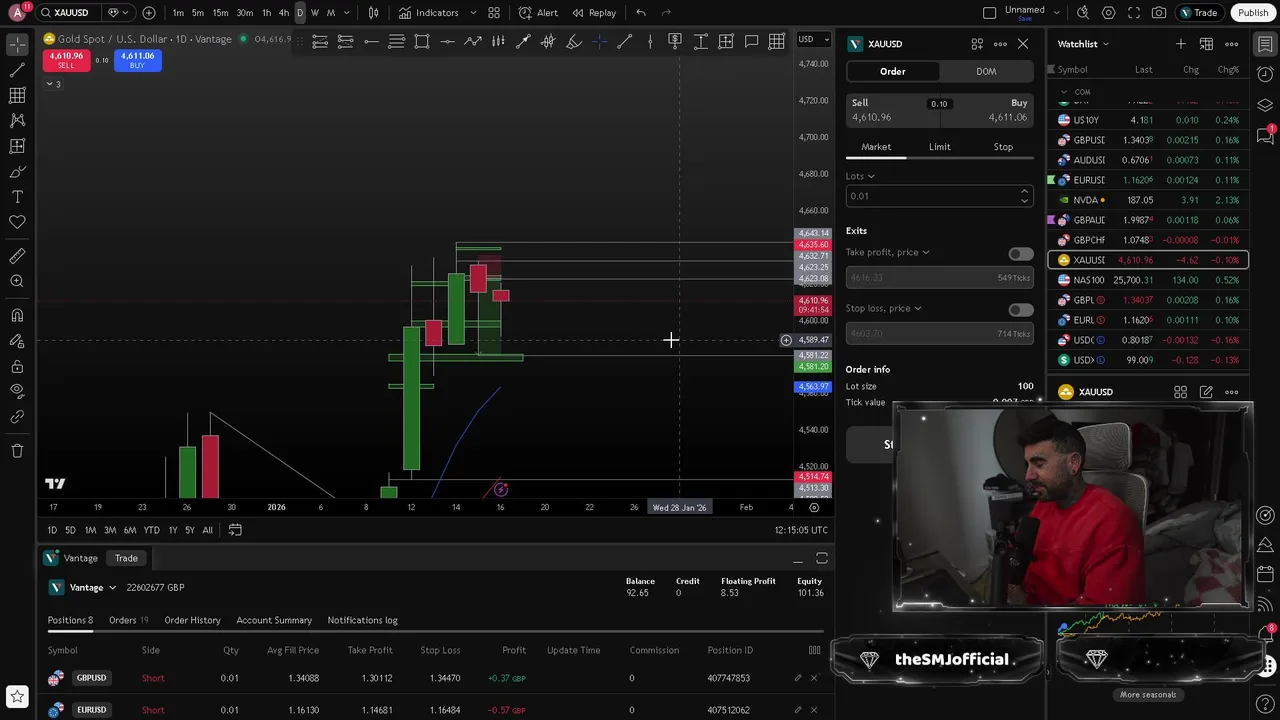Click the Publish button
This screenshot has width=1280, height=720.
point(1252,13)
